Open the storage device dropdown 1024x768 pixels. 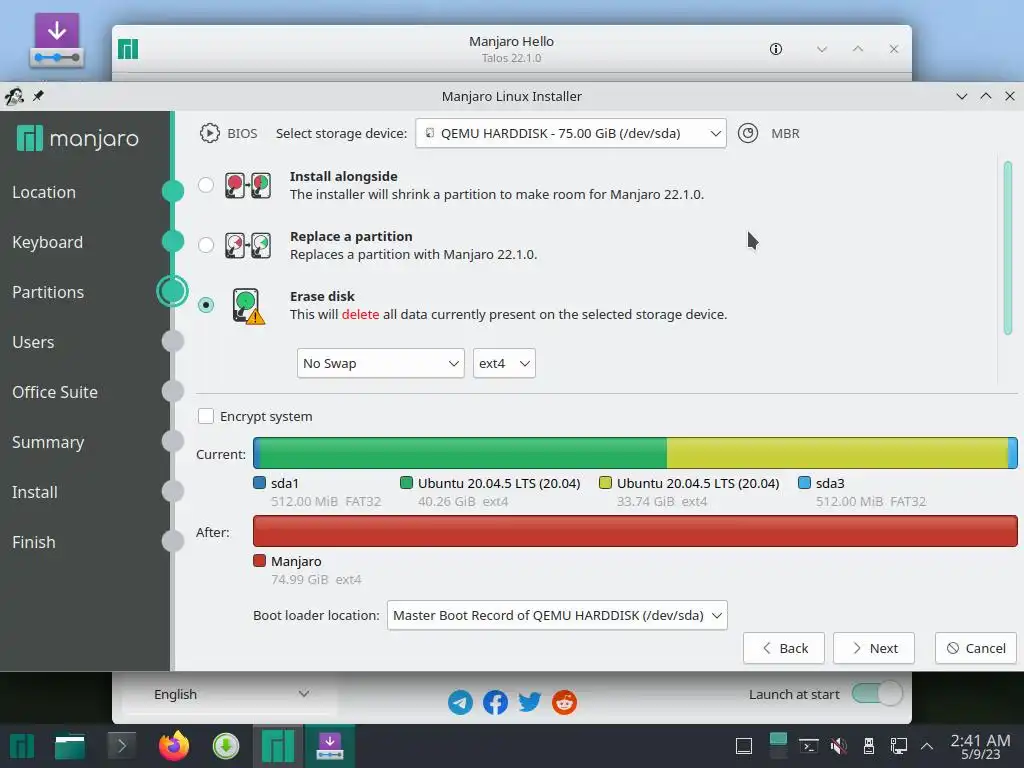click(x=571, y=133)
